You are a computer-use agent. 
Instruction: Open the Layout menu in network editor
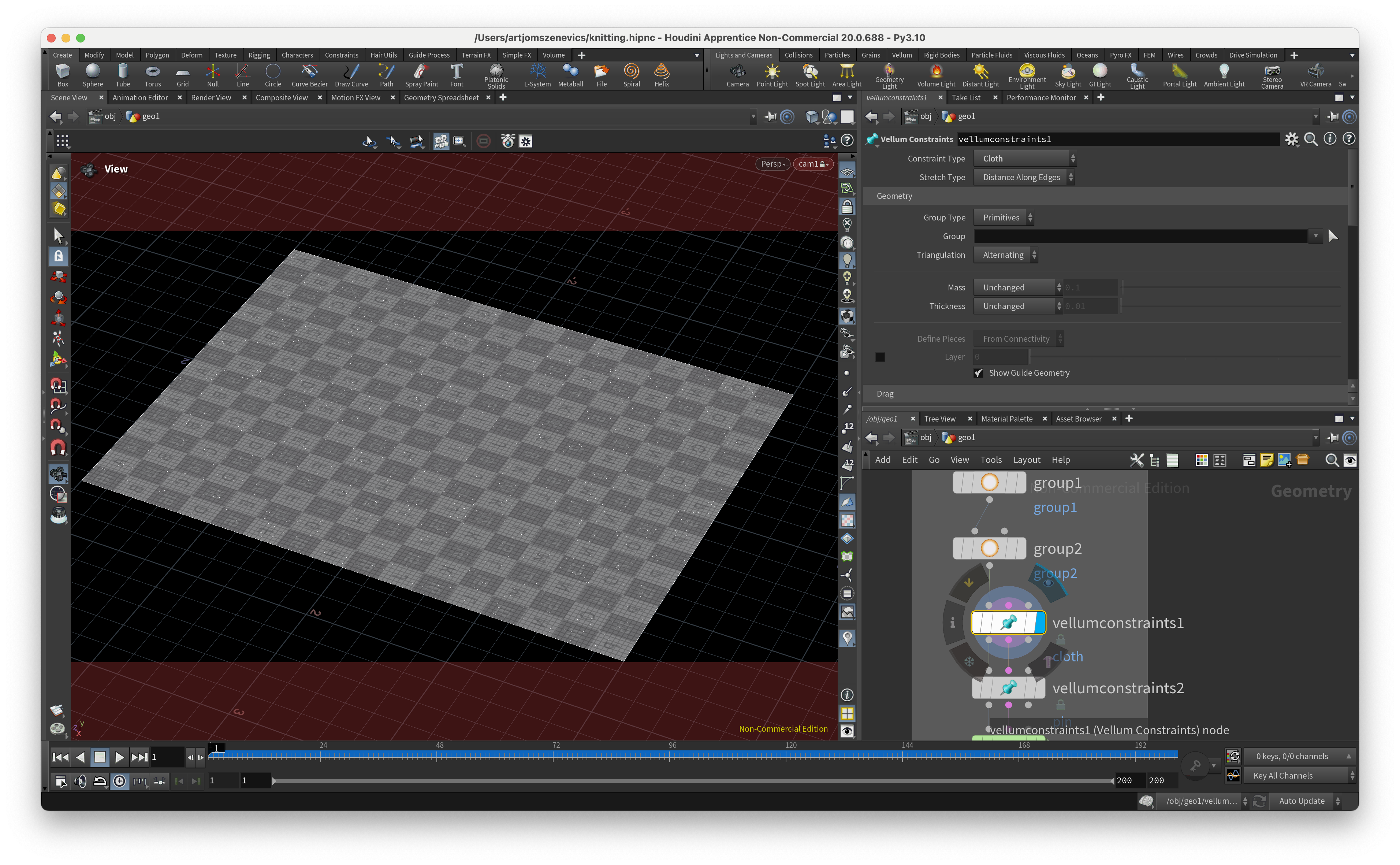click(1026, 460)
